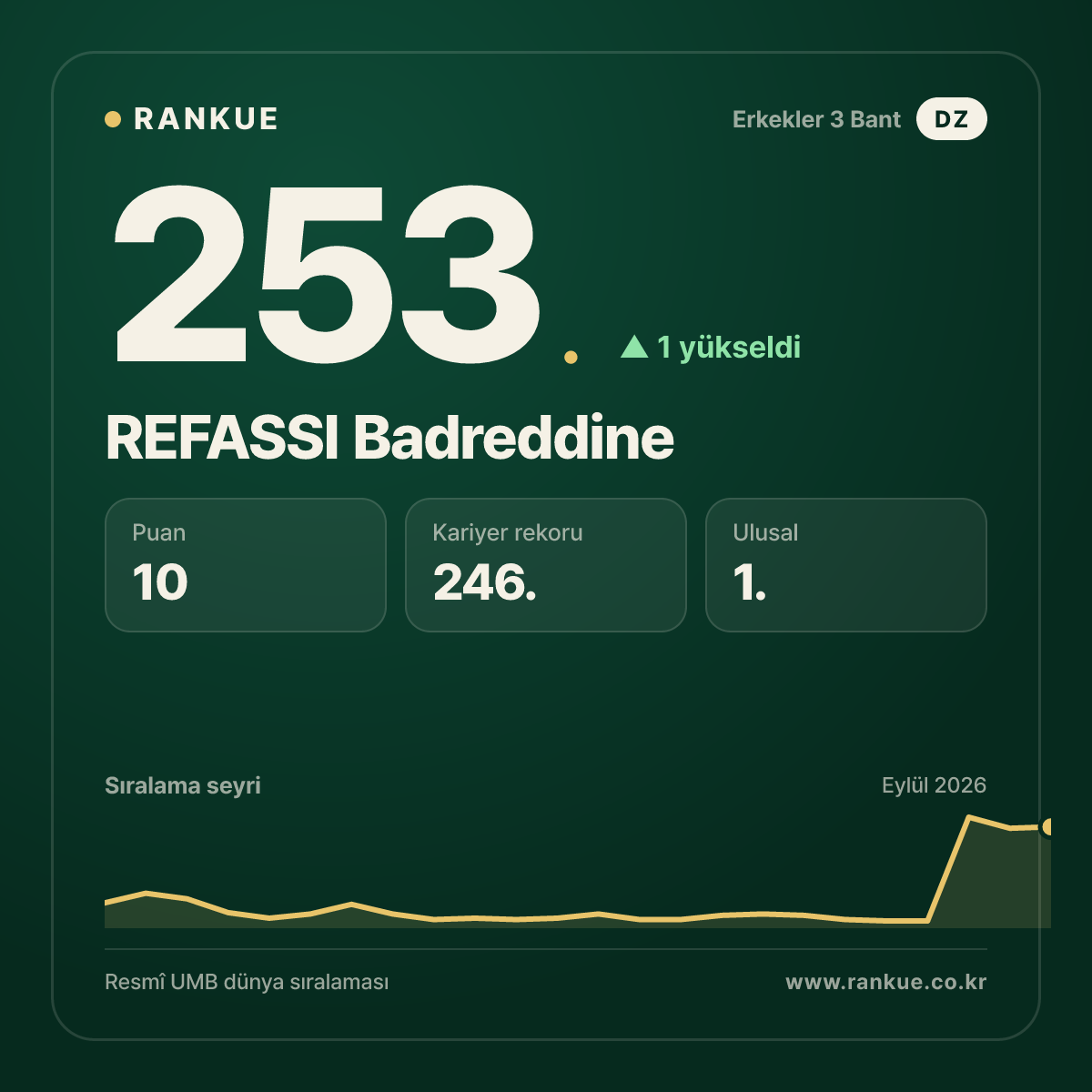Click the '10' points value
The height and width of the screenshot is (1092, 1092).
(x=160, y=582)
